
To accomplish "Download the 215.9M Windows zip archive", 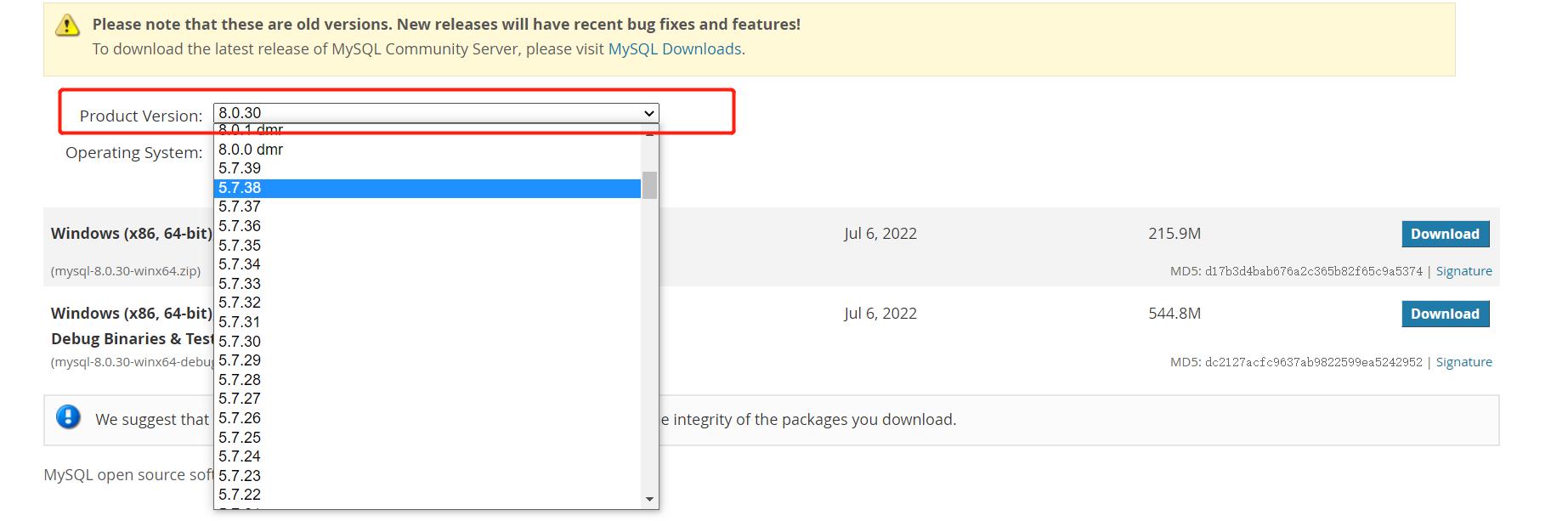I will [x=1445, y=234].
